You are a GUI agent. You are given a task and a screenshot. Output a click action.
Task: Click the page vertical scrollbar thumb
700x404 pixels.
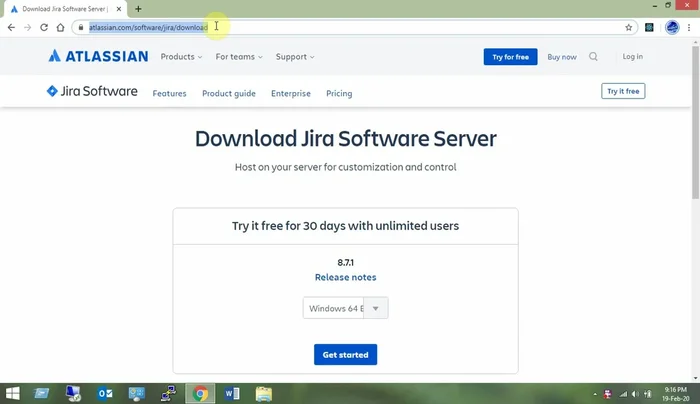coord(696,121)
